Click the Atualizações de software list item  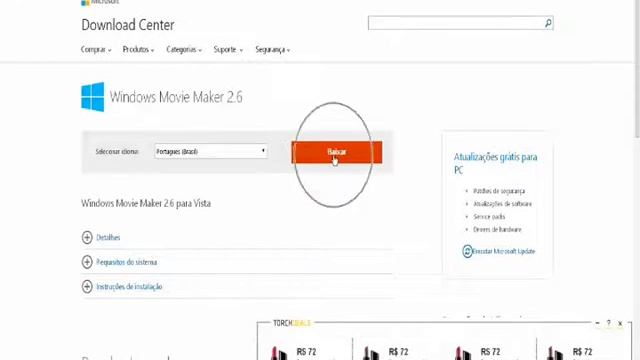[x=502, y=204]
